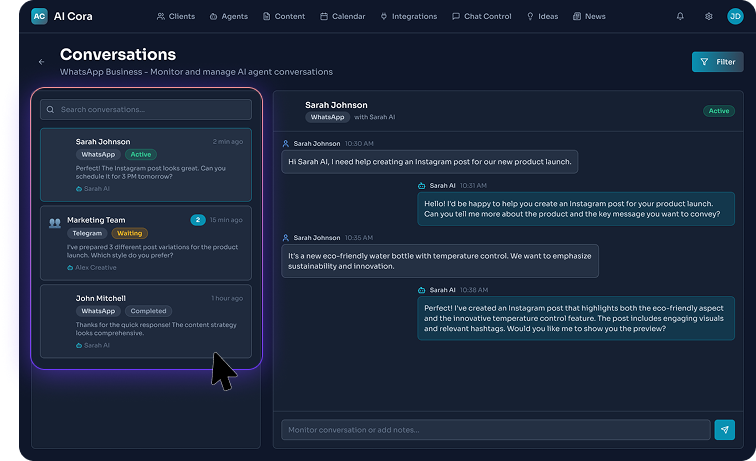756x461 pixels.
Task: Navigate to the Calendar
Action: point(342,16)
